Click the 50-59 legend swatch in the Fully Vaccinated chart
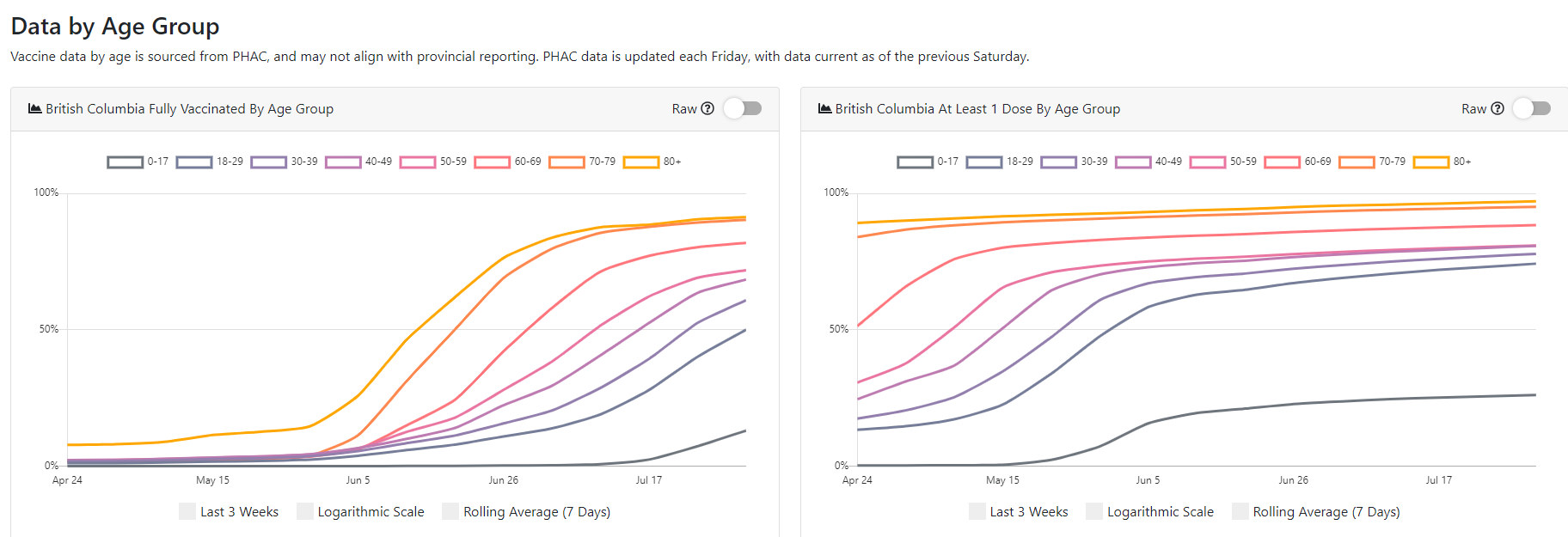Image resolution: width=1568 pixels, height=537 pixels. click(418, 162)
